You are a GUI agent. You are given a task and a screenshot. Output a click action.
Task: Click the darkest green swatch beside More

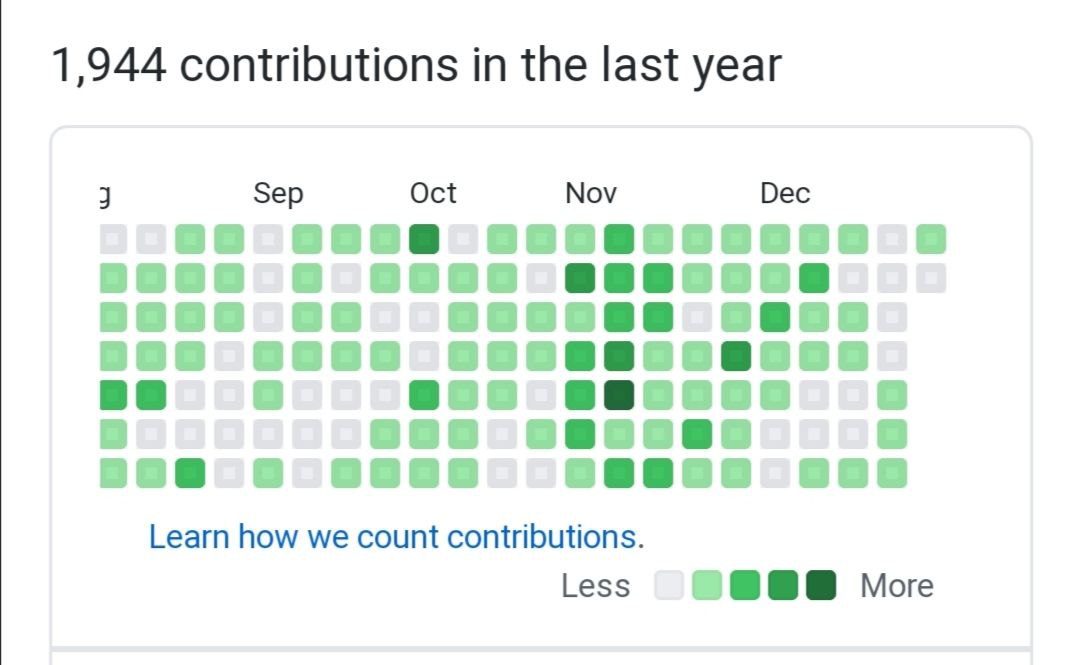(821, 586)
